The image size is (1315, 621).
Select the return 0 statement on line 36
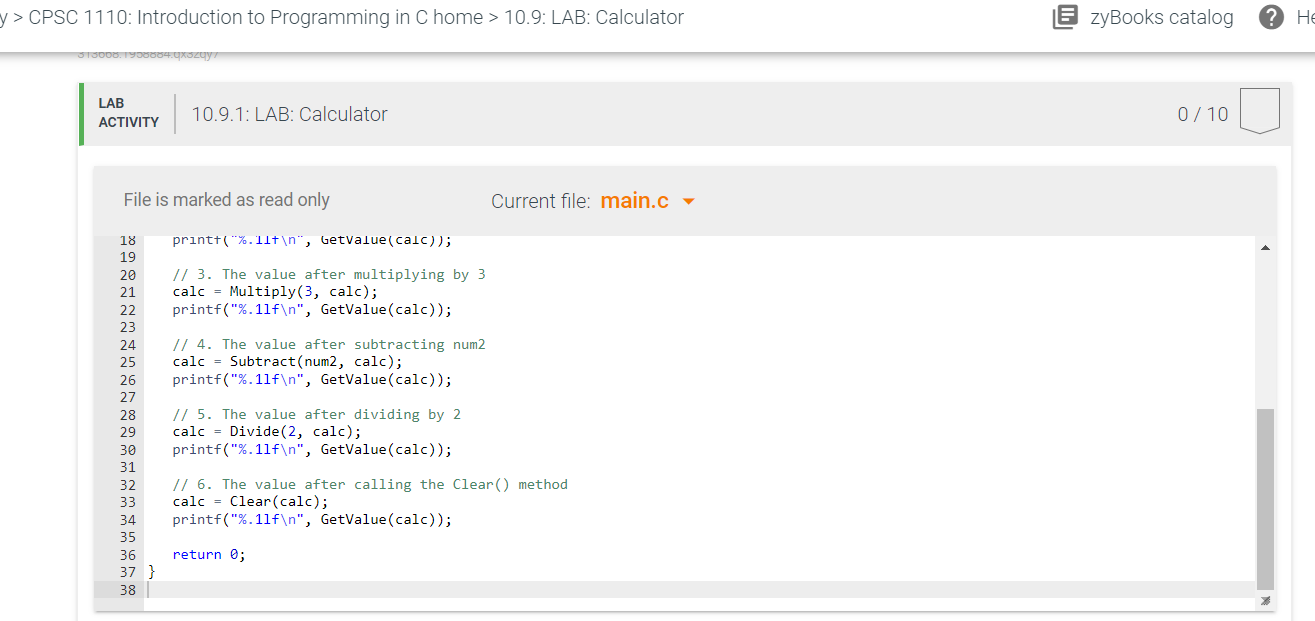point(209,553)
